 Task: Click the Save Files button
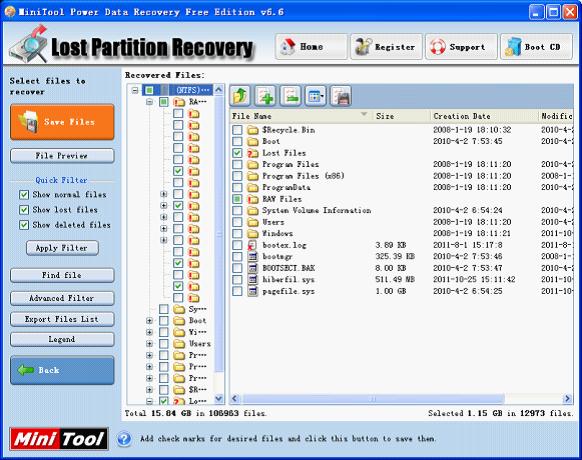point(62,122)
